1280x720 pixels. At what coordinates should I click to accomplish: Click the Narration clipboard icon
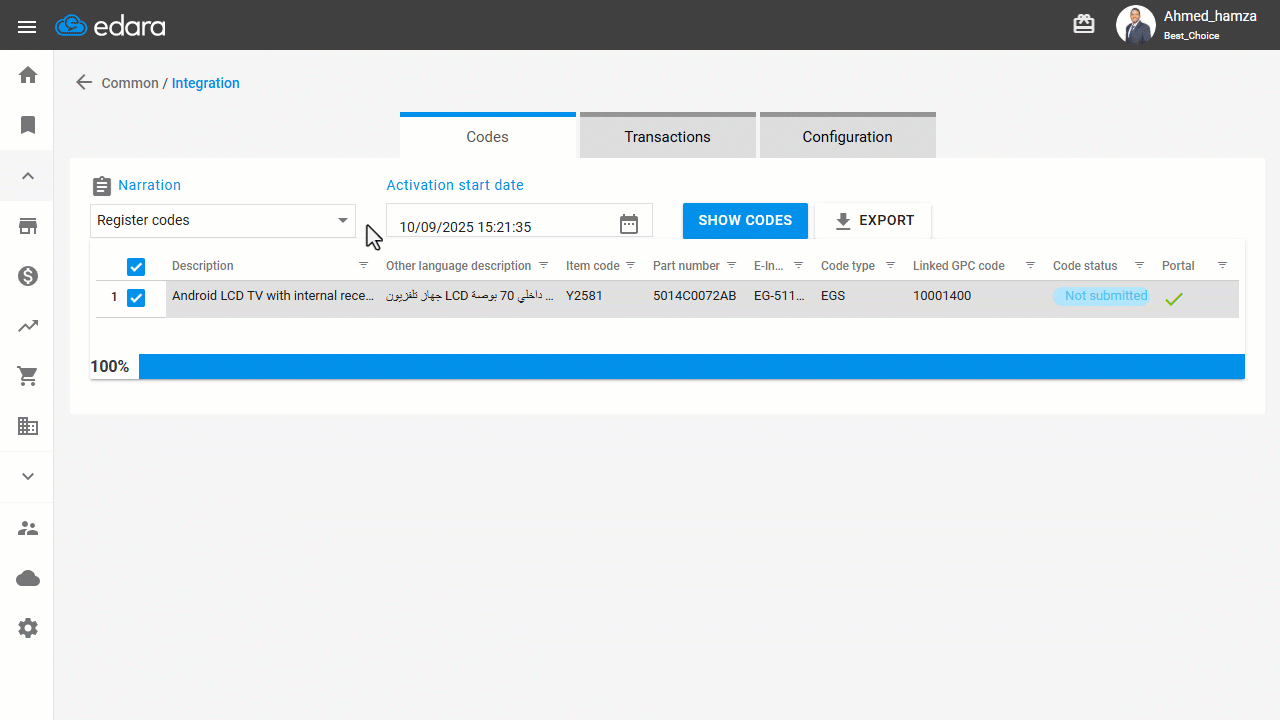pyautogui.click(x=101, y=186)
